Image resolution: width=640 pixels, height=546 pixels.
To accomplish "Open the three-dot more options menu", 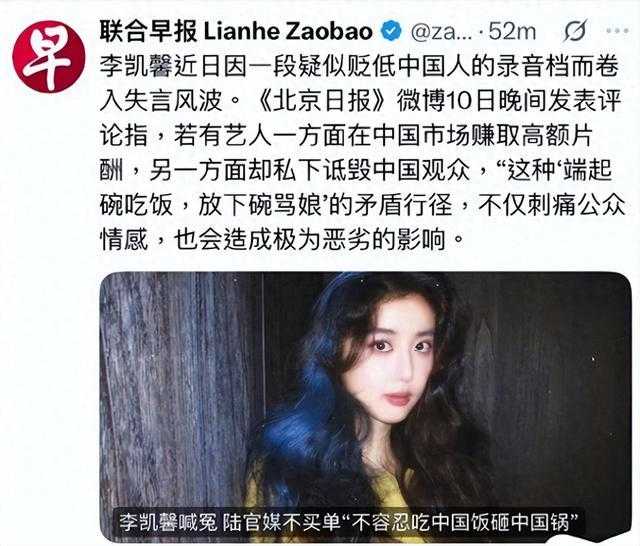I will tap(617, 31).
